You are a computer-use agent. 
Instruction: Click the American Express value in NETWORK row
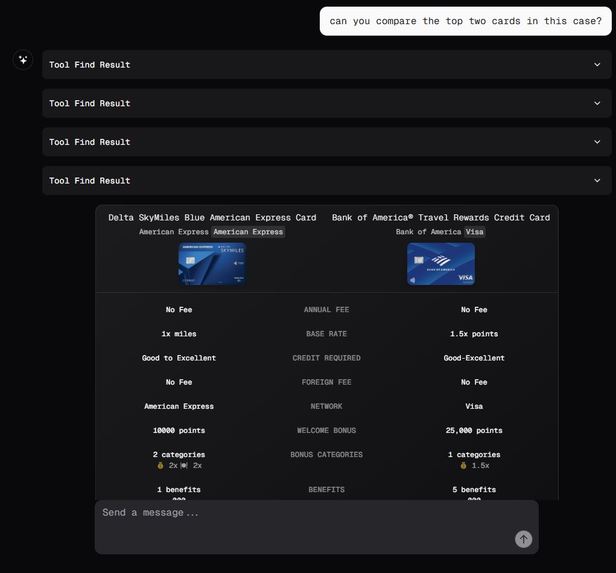(179, 406)
